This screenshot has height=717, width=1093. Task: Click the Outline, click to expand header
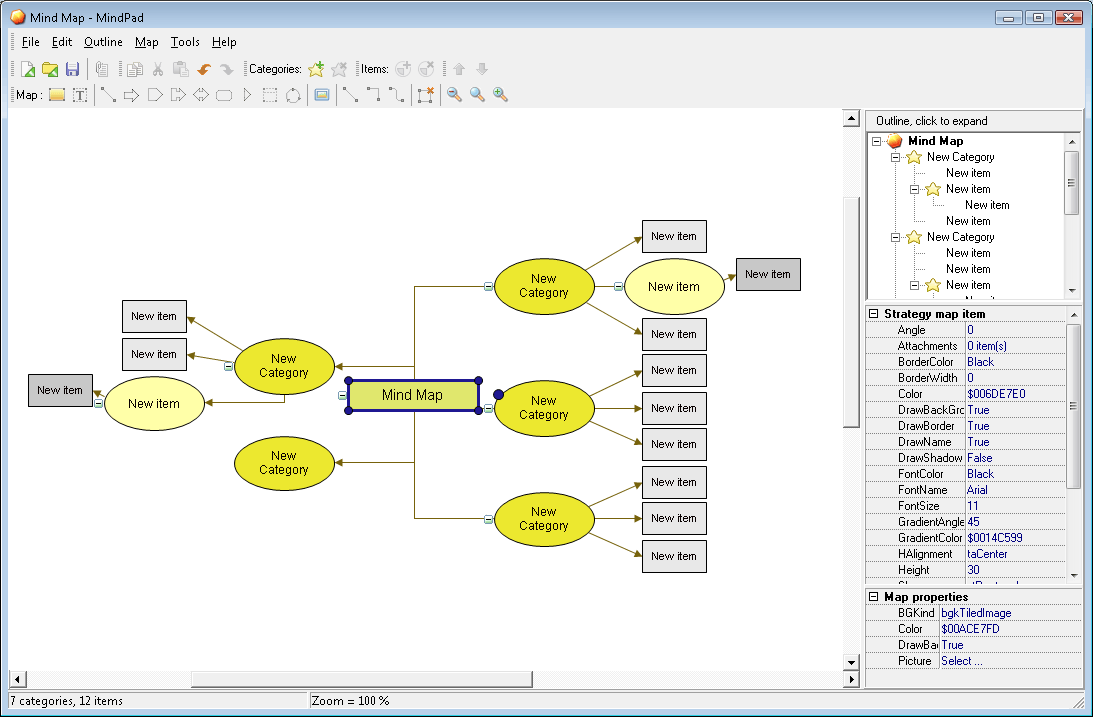931,121
